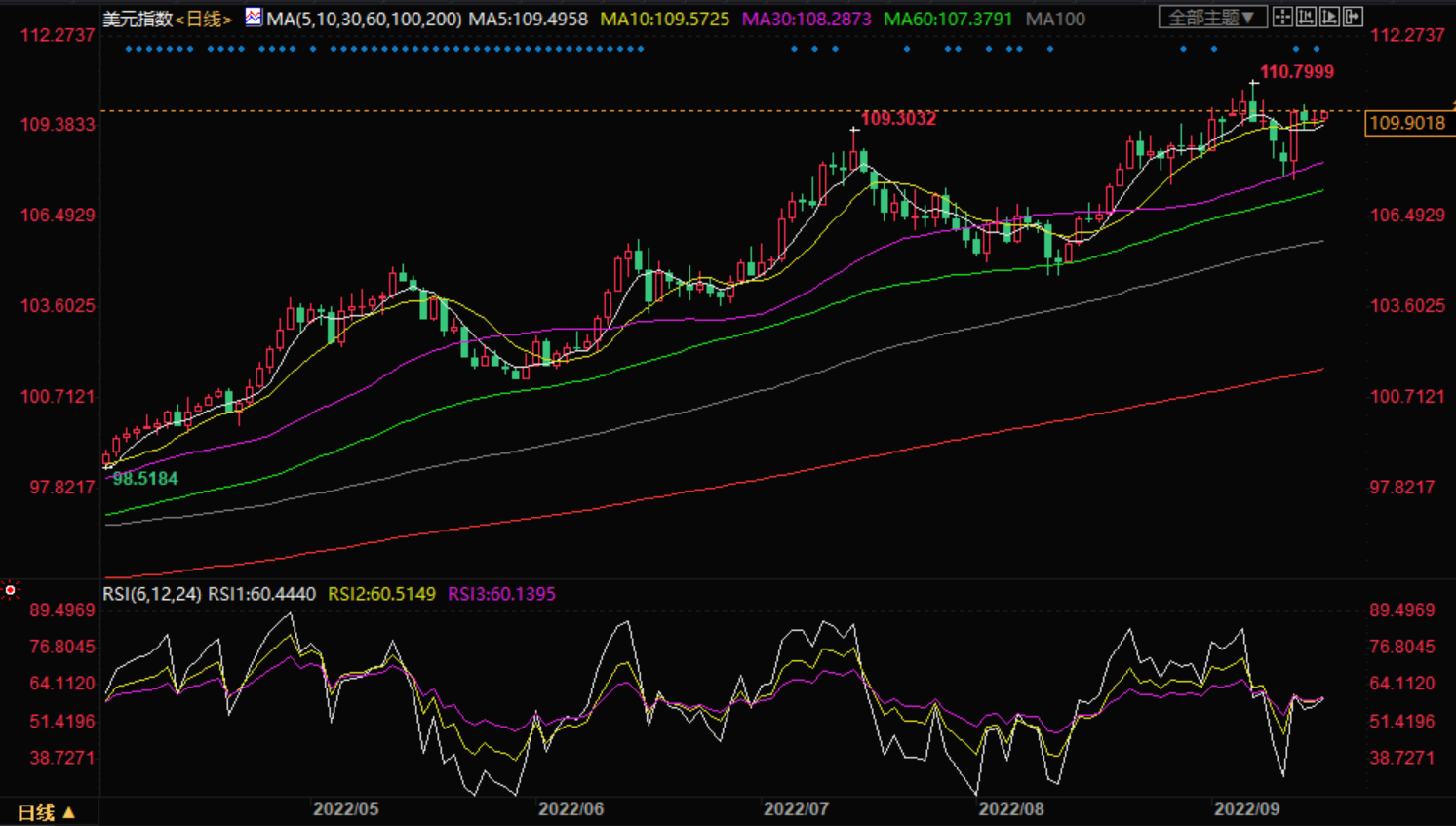The image size is (1456, 826).
Task: Click the MA60 green value label
Action: [x=947, y=19]
